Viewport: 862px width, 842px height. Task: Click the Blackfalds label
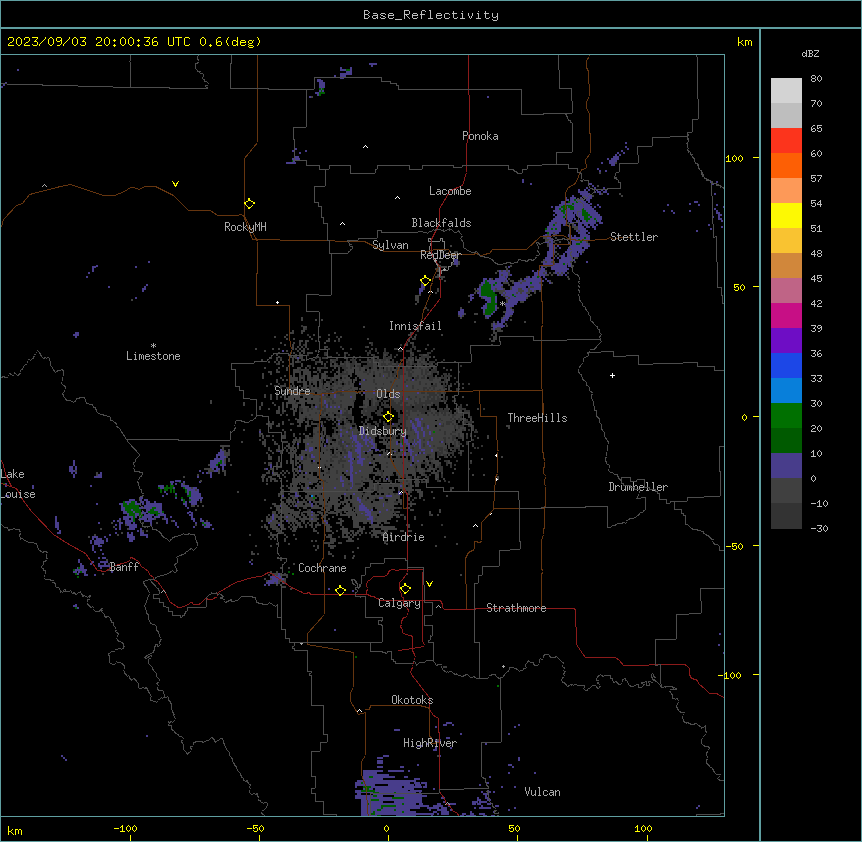pos(441,223)
